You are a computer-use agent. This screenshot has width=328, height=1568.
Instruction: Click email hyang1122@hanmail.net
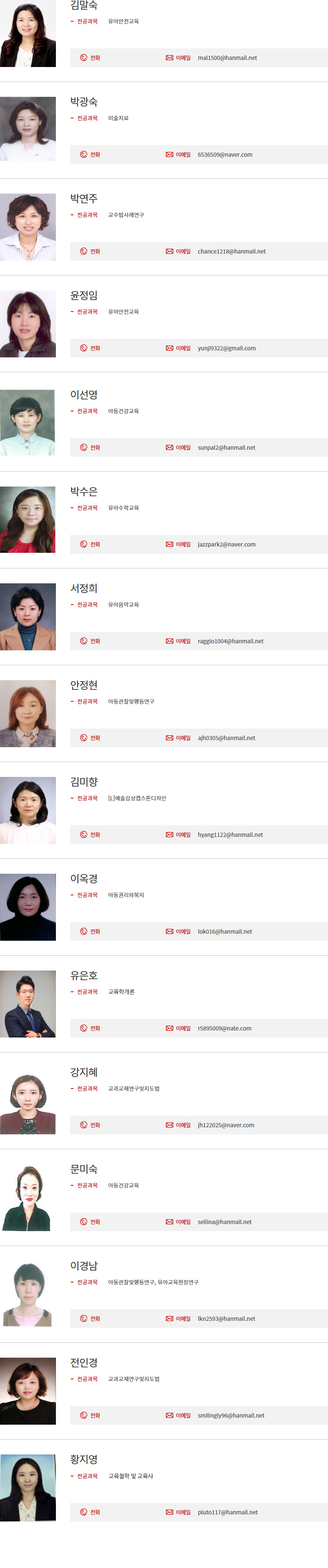pyautogui.click(x=230, y=835)
